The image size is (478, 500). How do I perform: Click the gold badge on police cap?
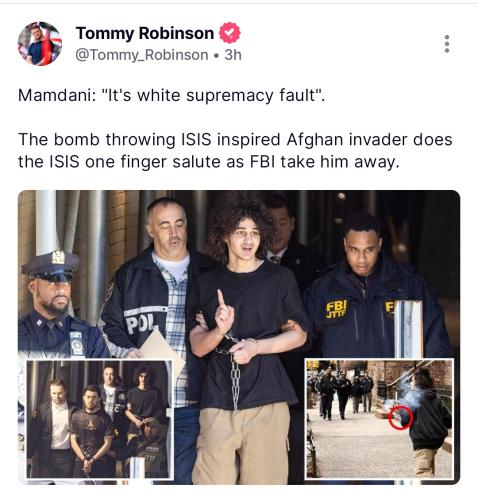(x=58, y=257)
